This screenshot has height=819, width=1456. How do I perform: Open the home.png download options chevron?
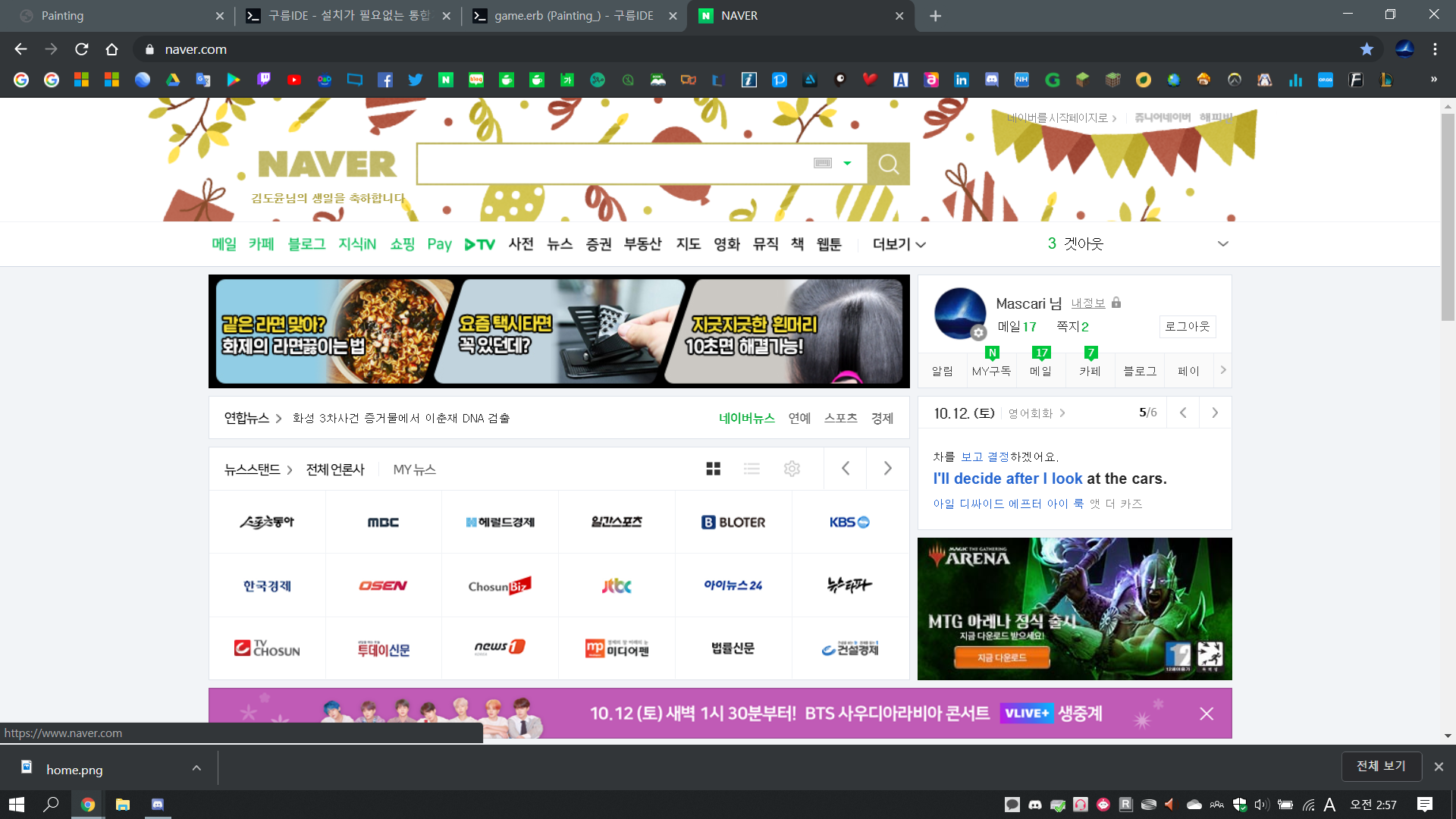(196, 768)
